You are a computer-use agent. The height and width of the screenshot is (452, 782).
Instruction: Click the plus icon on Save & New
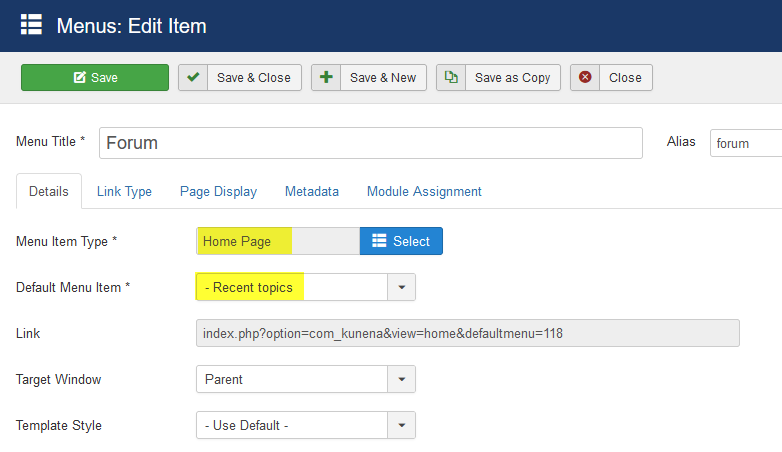[326, 78]
